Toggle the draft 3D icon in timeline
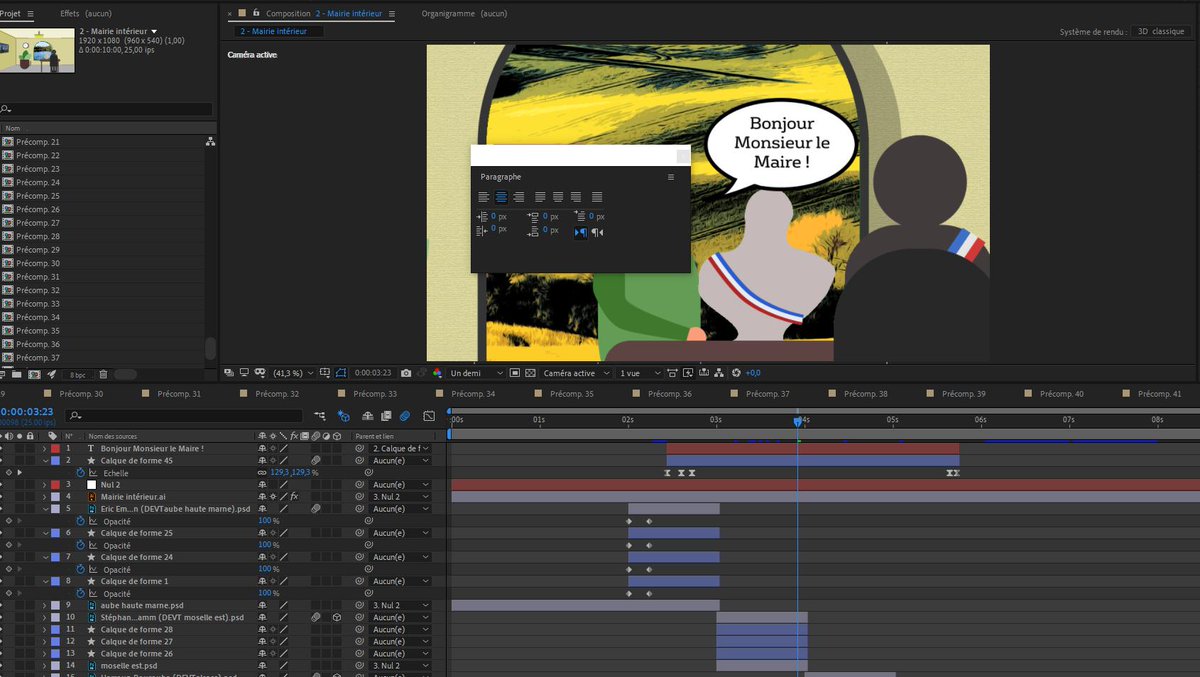 pos(344,416)
